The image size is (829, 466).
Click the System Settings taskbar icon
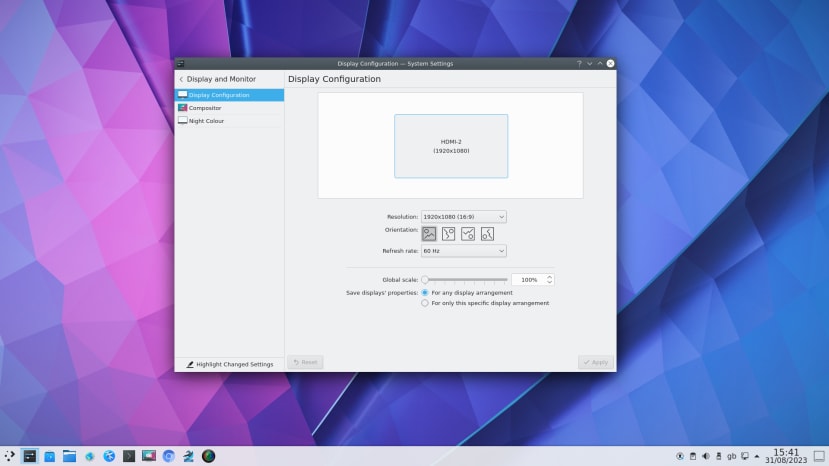tap(30, 456)
